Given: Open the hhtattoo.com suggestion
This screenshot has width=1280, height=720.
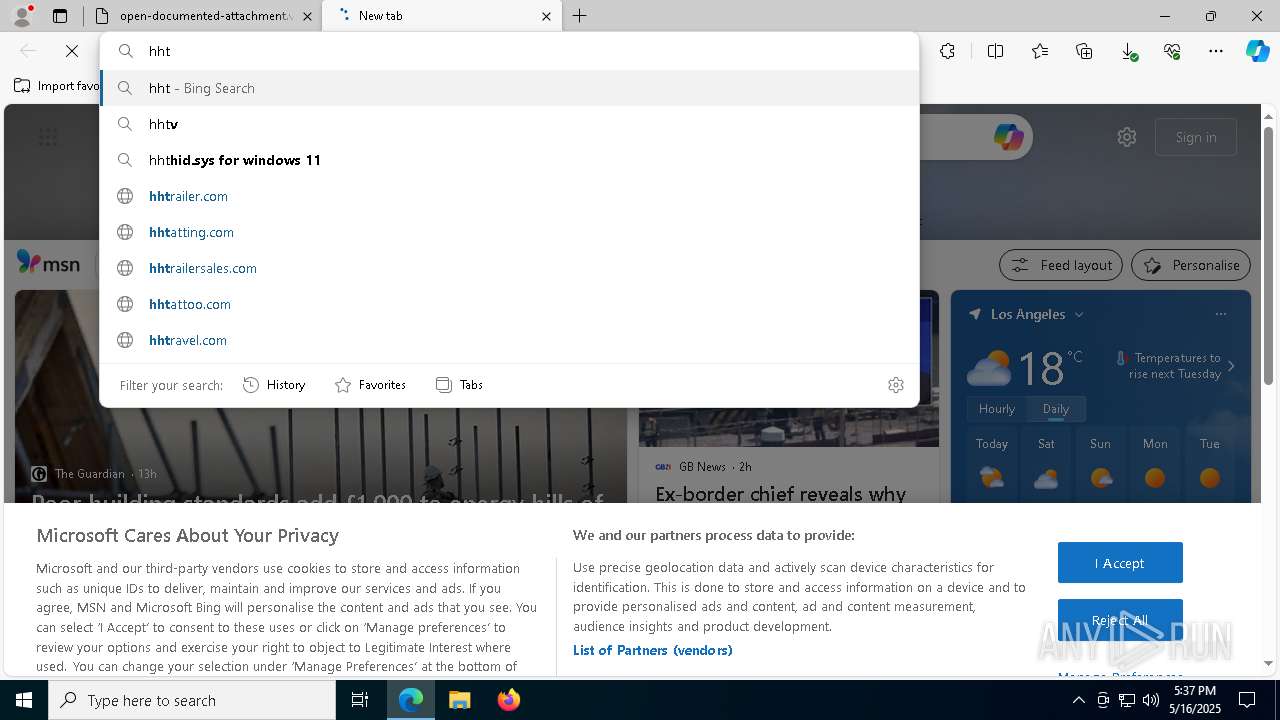Looking at the screenshot, I should [509, 304].
